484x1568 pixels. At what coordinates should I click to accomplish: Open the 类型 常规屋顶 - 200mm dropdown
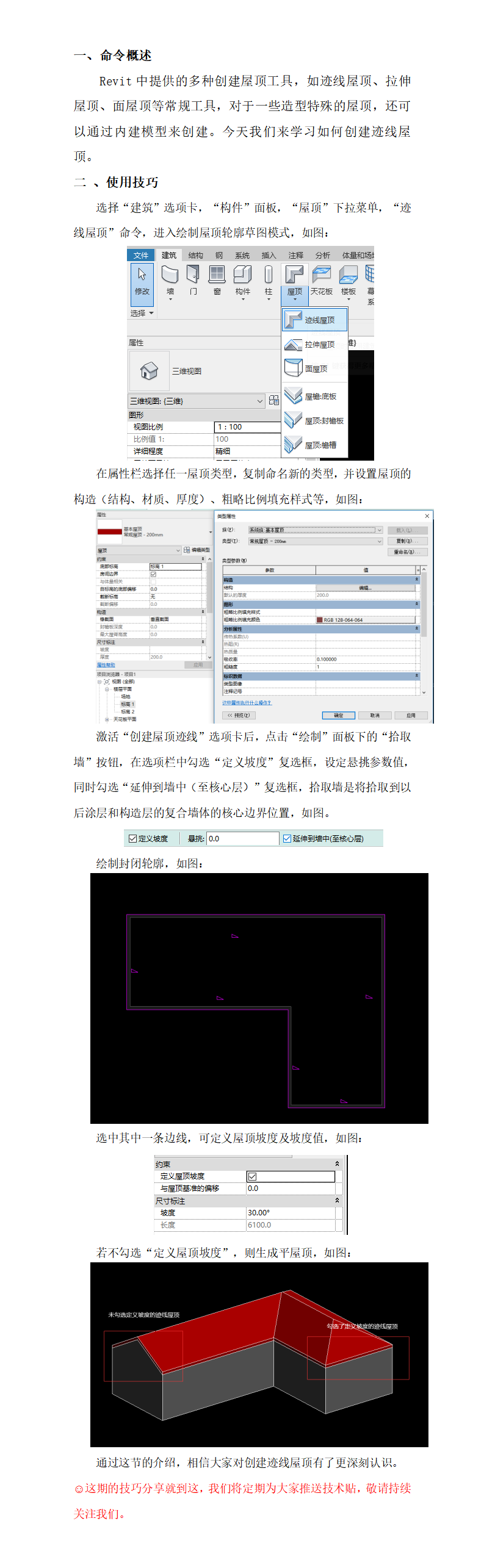point(379,541)
